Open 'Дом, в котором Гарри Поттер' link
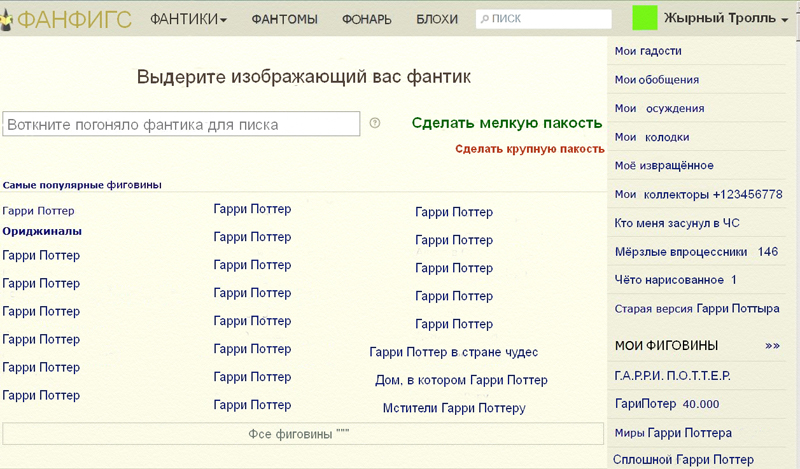The width and height of the screenshot is (800, 469). 461,380
